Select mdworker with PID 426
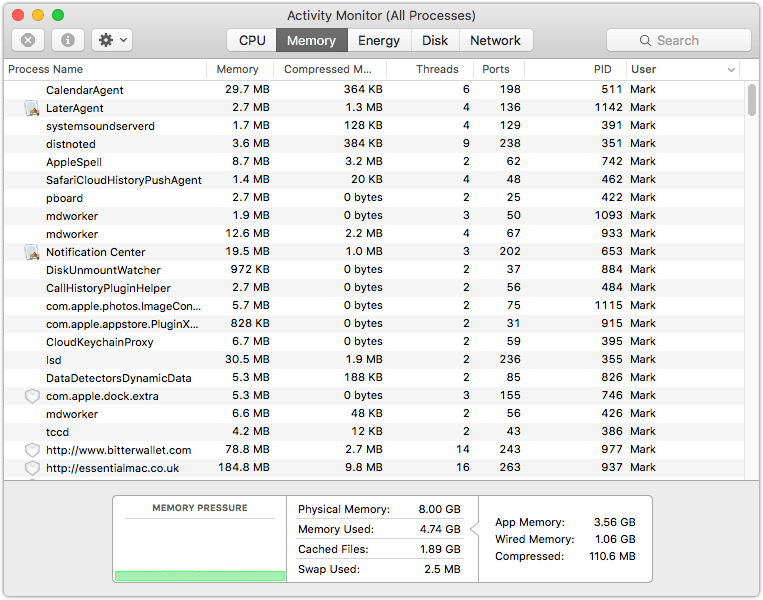This screenshot has height=600, width=763. 374,414
